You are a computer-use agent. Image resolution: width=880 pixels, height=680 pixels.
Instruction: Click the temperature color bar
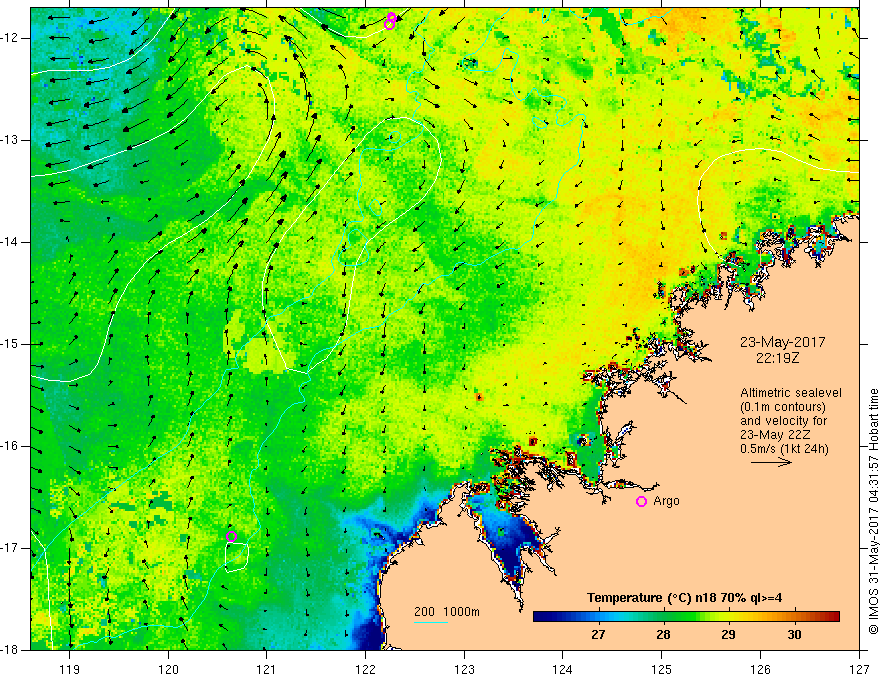click(686, 617)
